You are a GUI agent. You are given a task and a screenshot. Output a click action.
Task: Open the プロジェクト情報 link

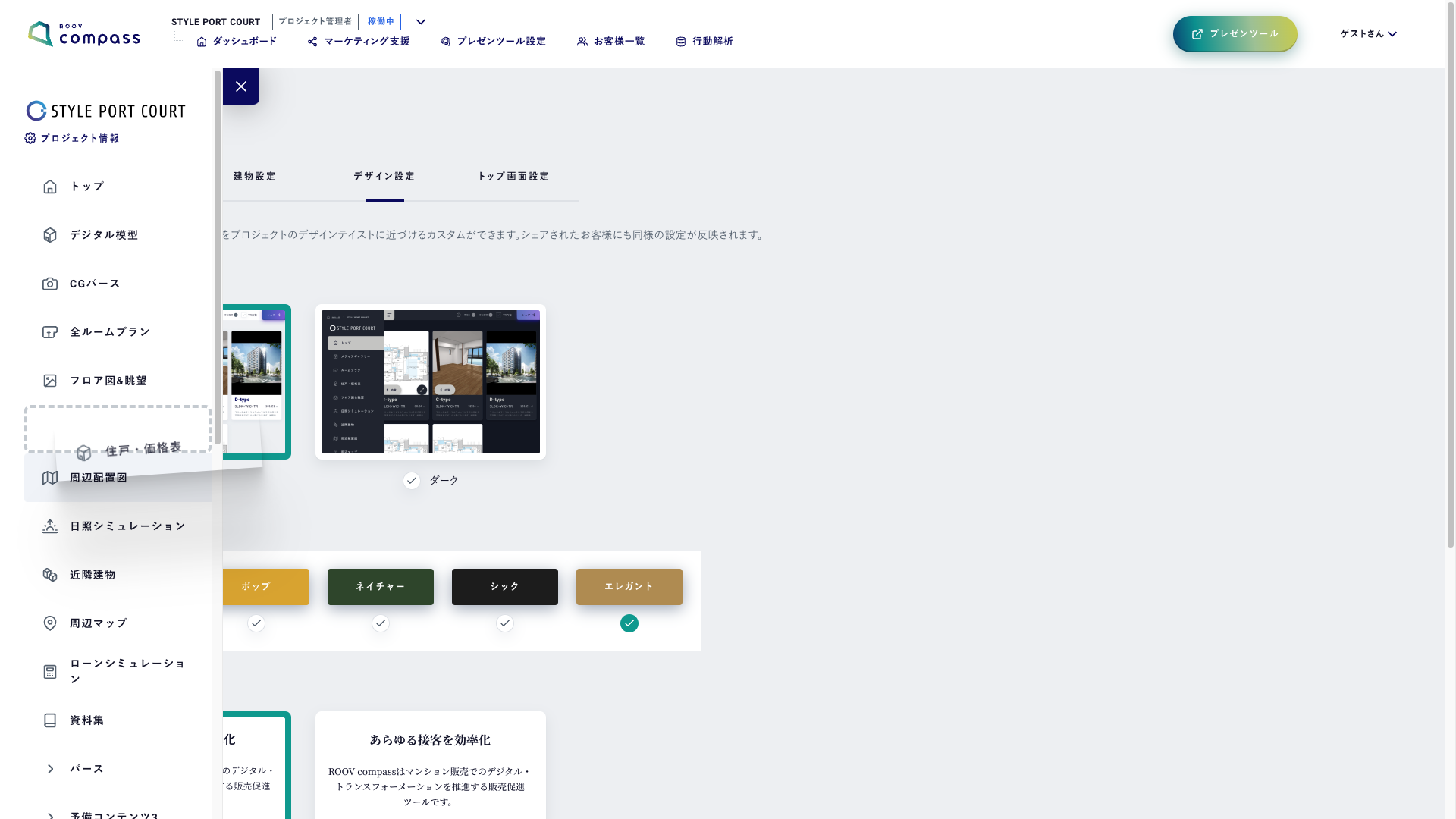coord(80,138)
